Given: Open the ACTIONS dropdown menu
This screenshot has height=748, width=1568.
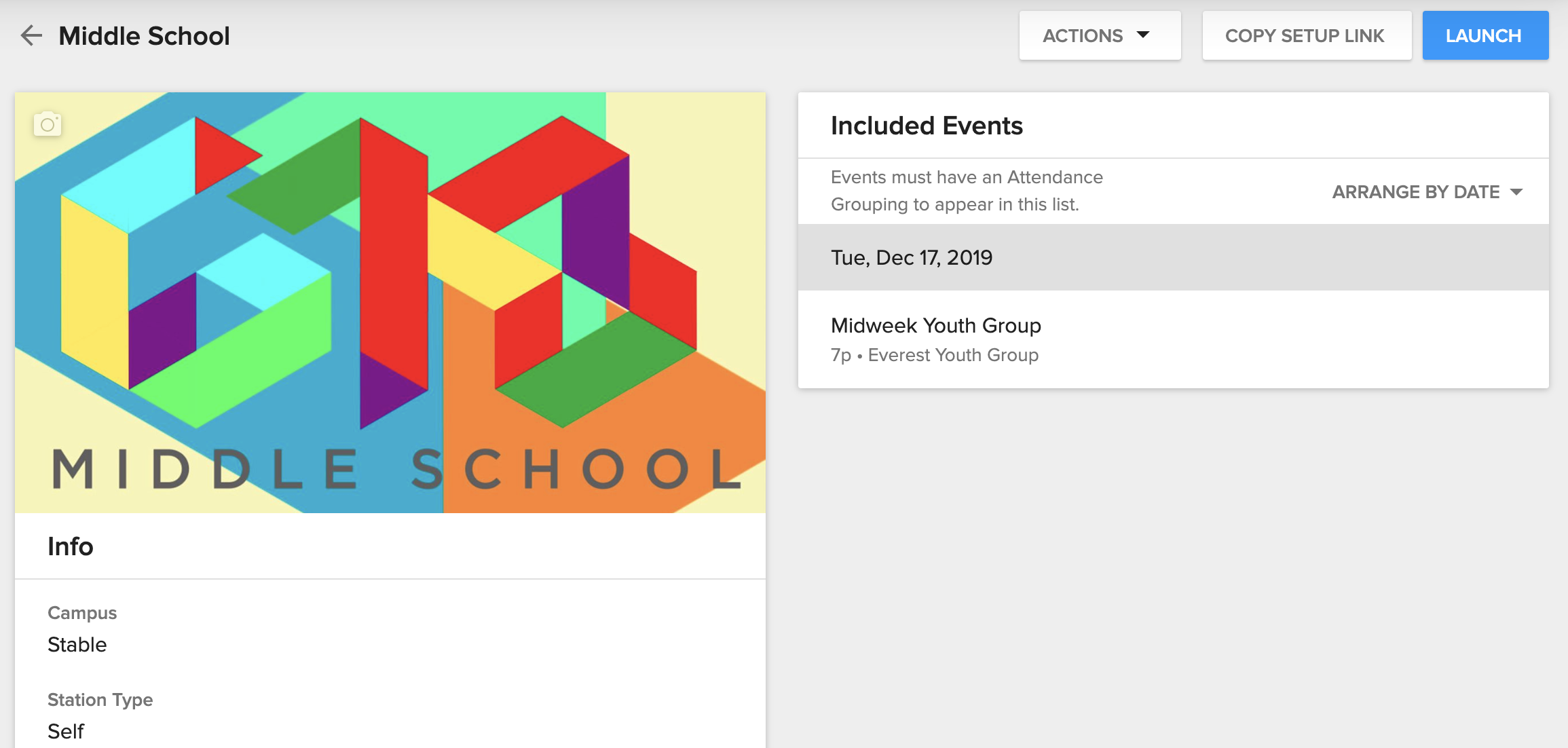Looking at the screenshot, I should tap(1099, 35).
